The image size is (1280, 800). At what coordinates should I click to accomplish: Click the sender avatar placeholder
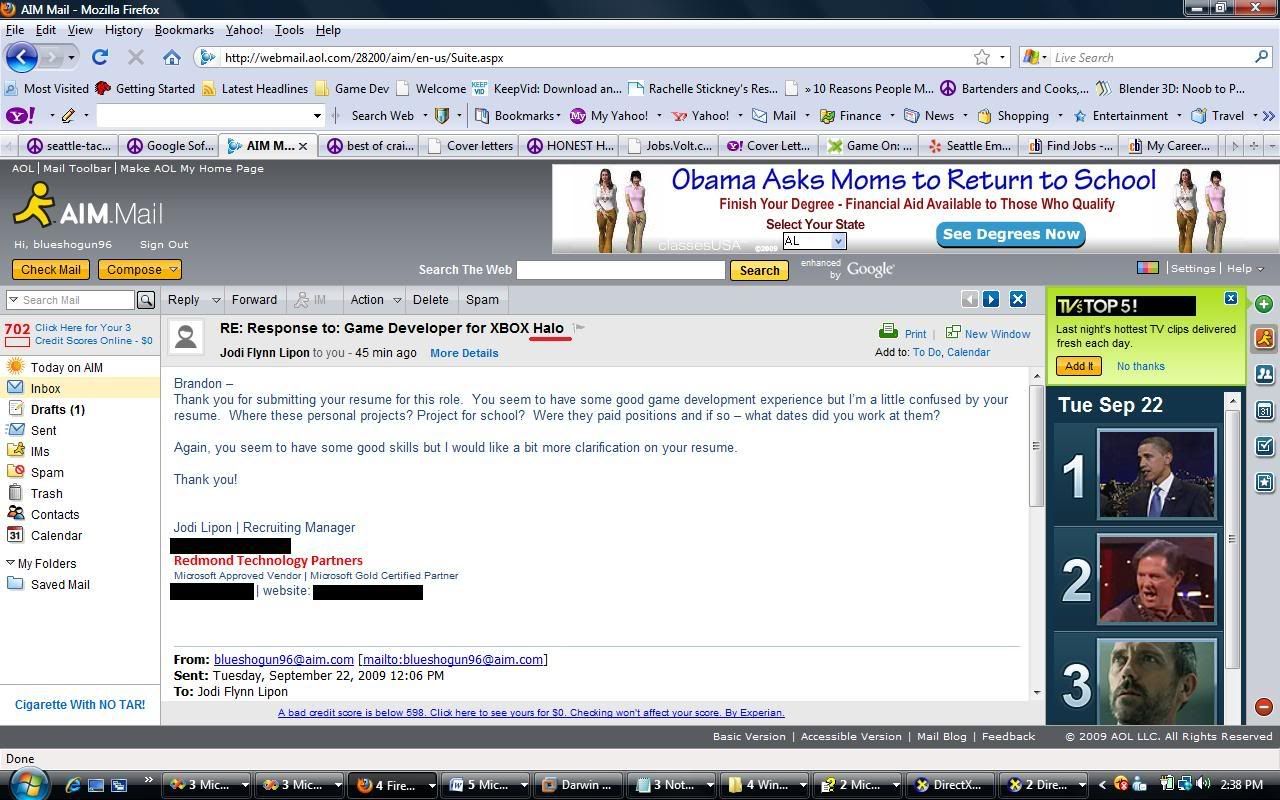tap(186, 337)
